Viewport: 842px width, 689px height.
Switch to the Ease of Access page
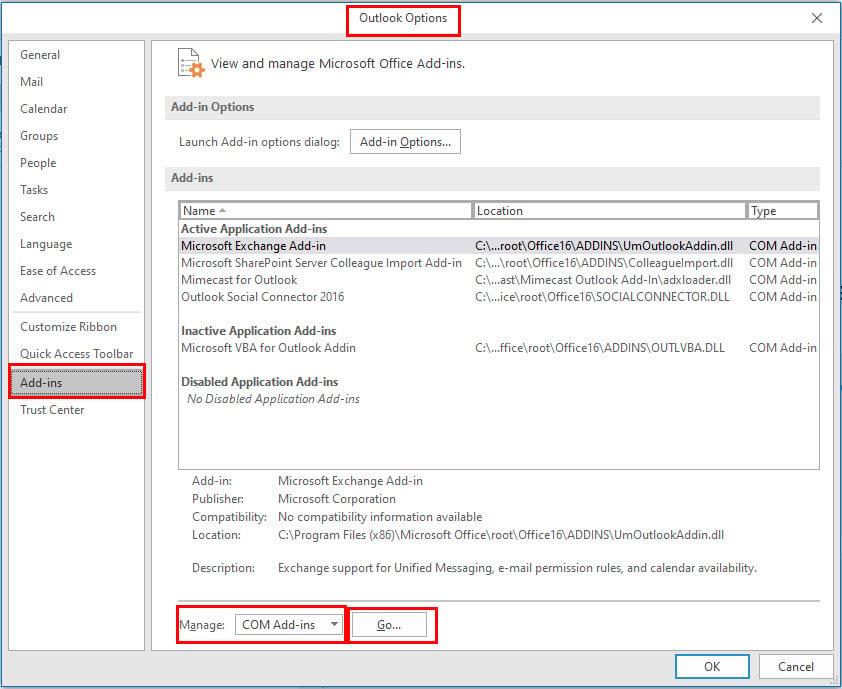pyautogui.click(x=58, y=271)
